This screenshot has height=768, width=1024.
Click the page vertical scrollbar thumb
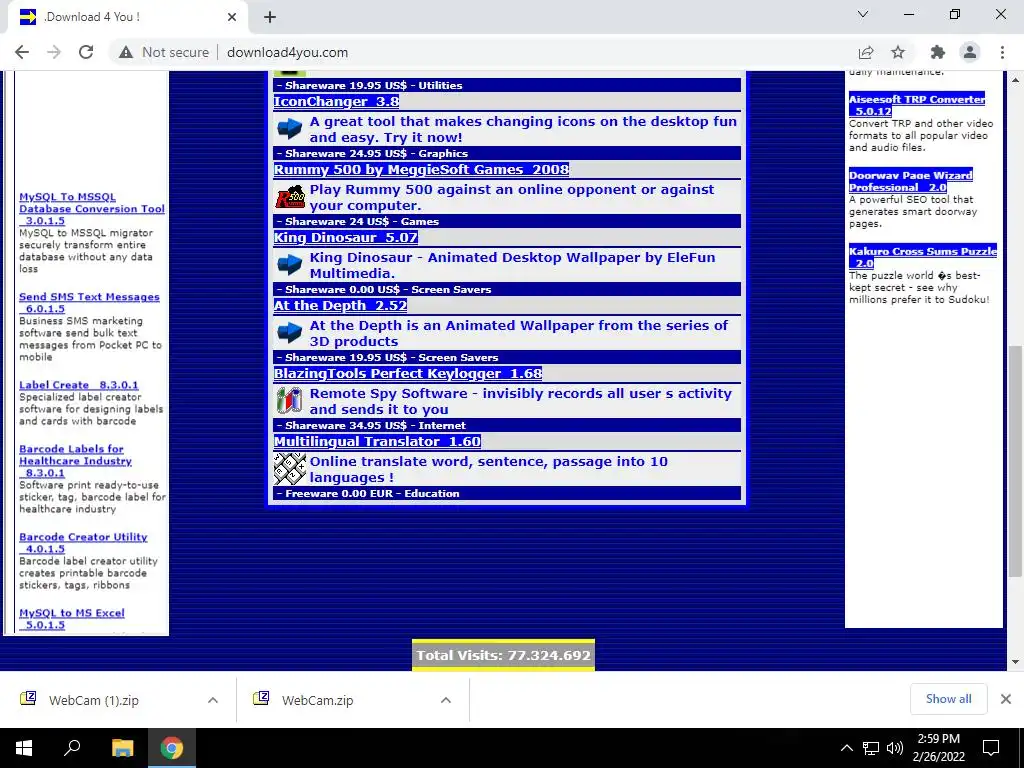click(x=1015, y=461)
